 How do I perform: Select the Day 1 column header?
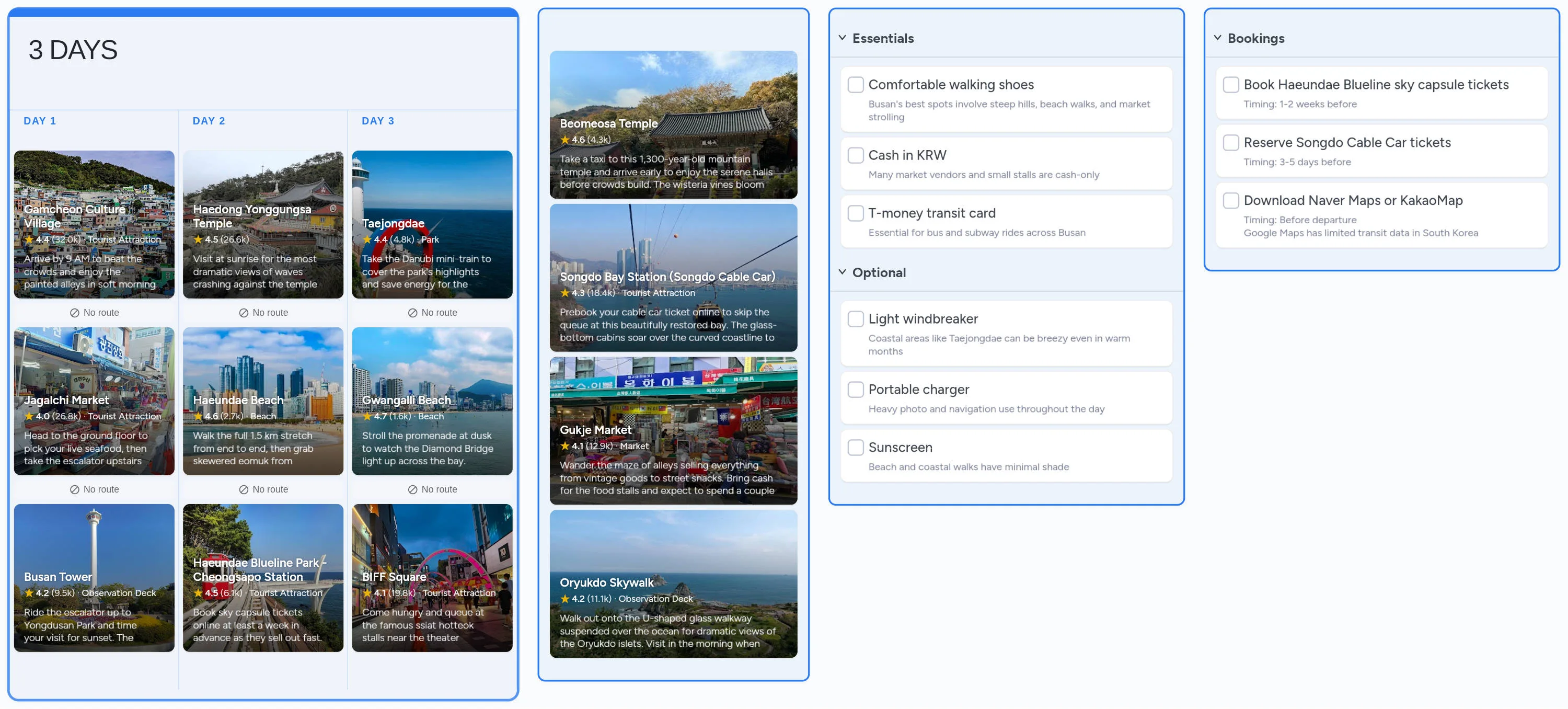40,121
